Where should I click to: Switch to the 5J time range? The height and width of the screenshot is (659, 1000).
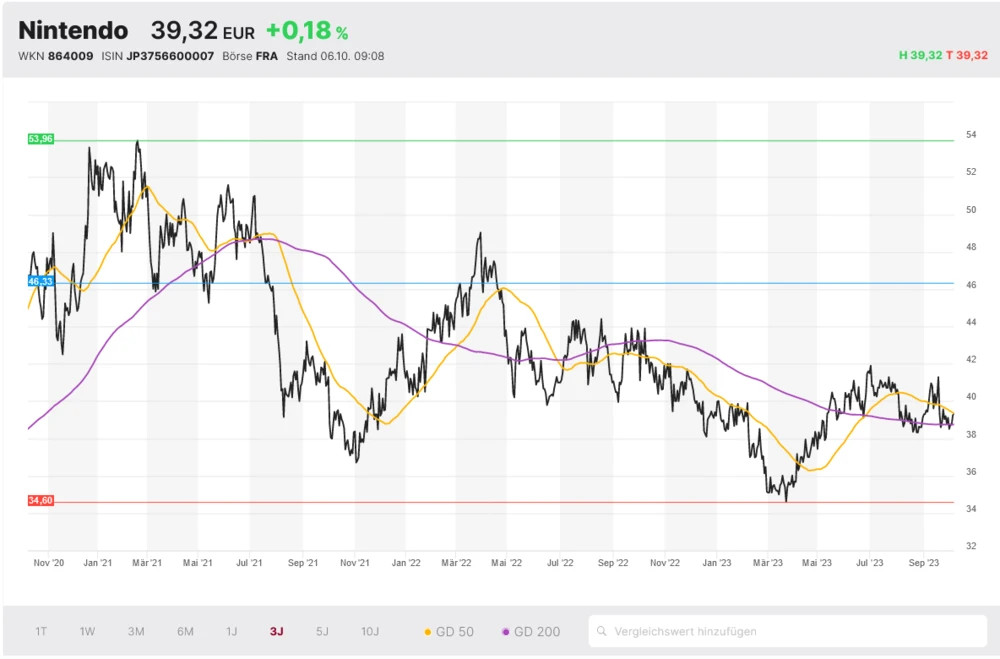click(x=322, y=631)
